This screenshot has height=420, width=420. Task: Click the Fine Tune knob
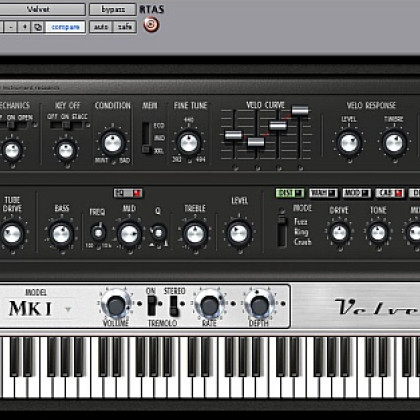[189, 143]
